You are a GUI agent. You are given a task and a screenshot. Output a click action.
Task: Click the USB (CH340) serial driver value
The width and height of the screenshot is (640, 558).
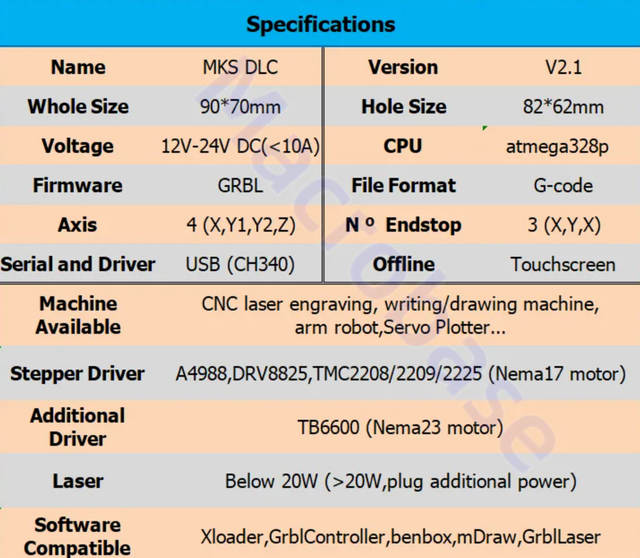[x=240, y=265]
